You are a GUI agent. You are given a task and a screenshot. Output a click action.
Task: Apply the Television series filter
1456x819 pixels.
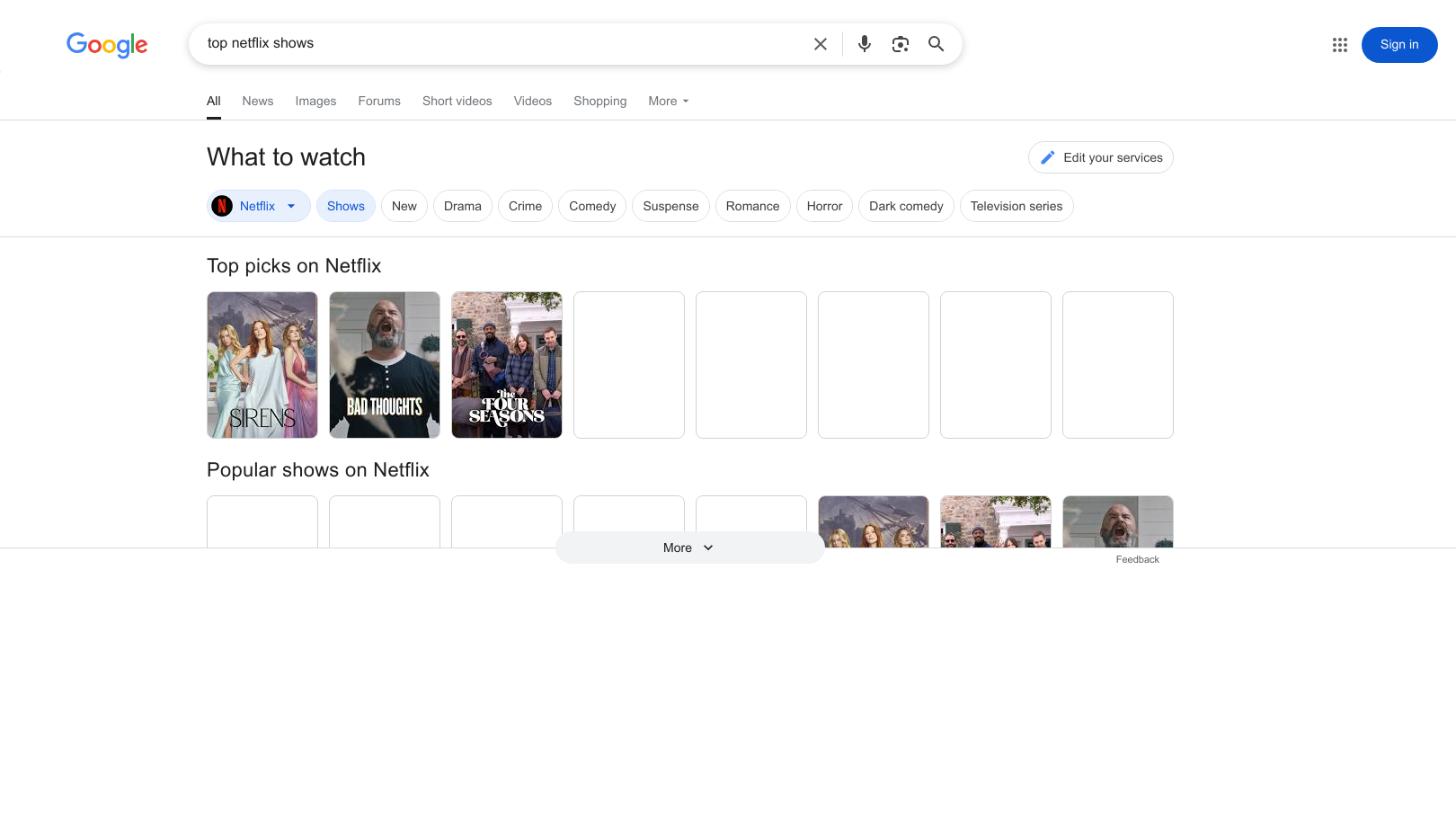(x=1017, y=206)
